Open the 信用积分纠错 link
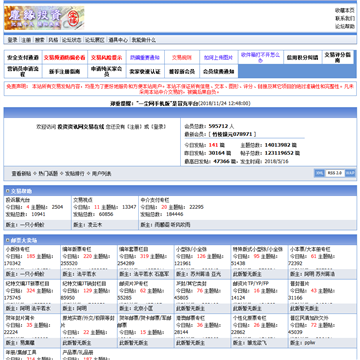The image size is (360, 360). coord(303,57)
